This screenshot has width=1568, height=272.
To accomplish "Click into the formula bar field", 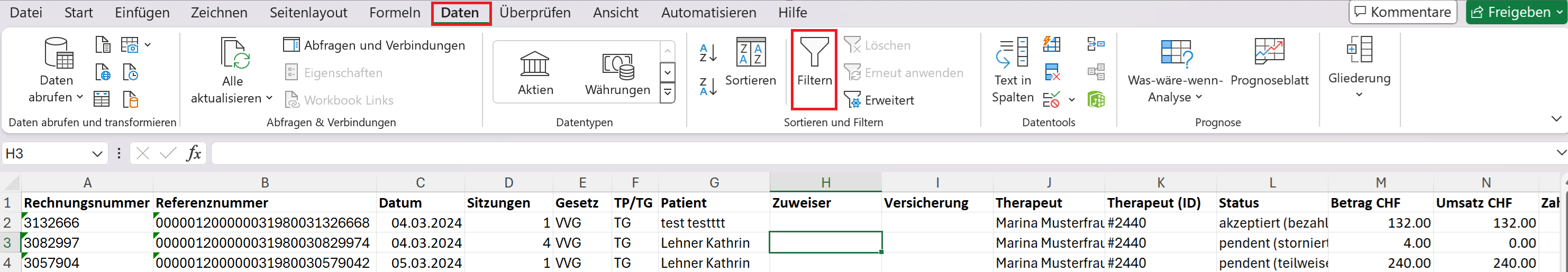I will (x=882, y=154).
